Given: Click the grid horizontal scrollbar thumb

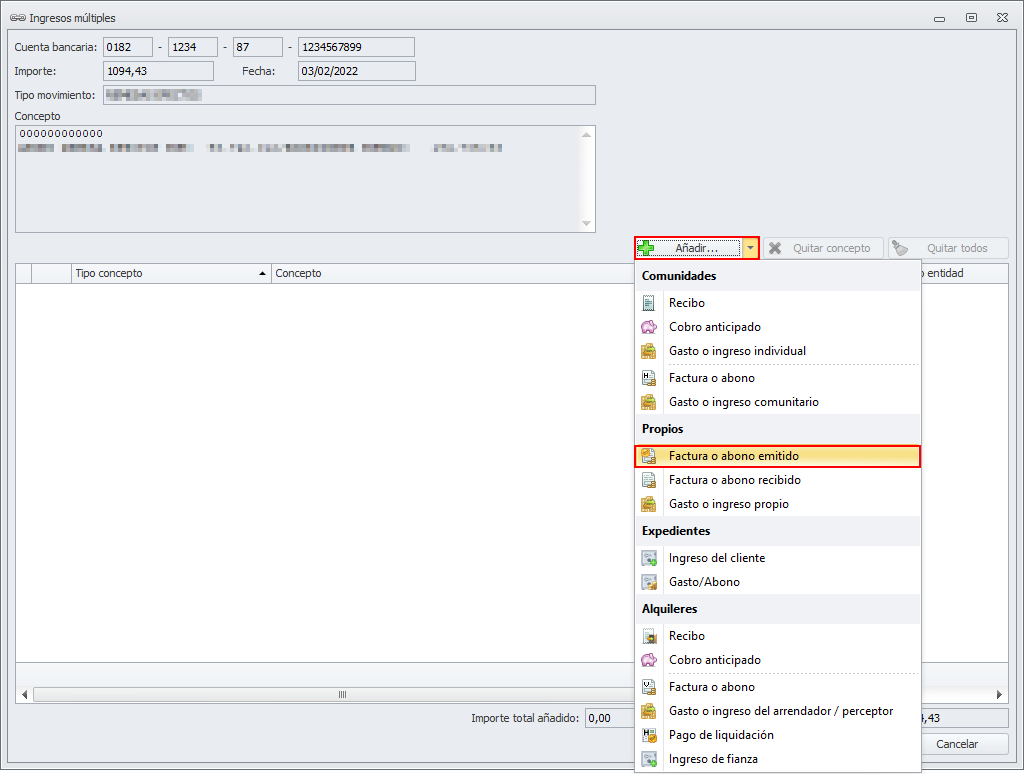Looking at the screenshot, I should pyautogui.click(x=342, y=694).
